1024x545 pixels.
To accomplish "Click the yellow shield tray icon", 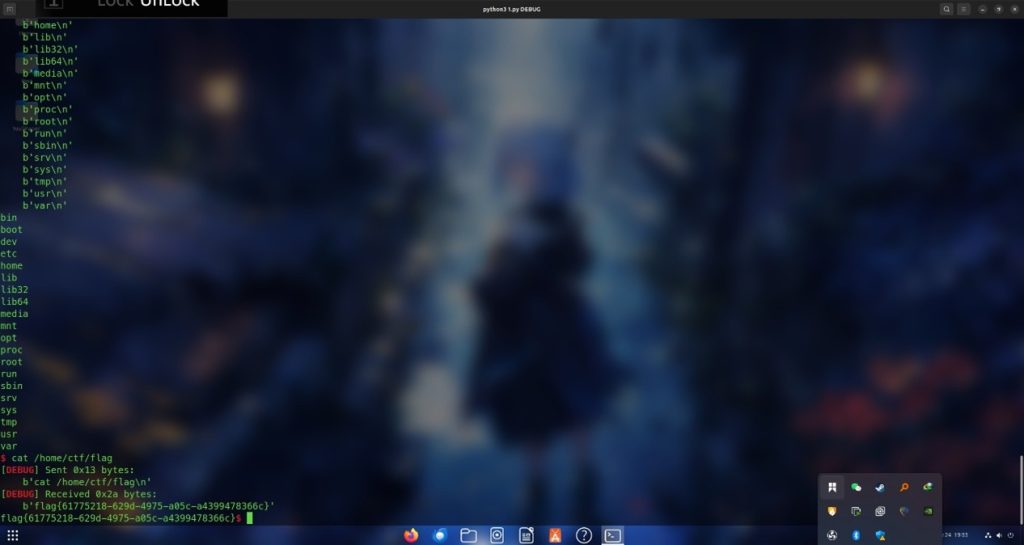I will pos(832,511).
